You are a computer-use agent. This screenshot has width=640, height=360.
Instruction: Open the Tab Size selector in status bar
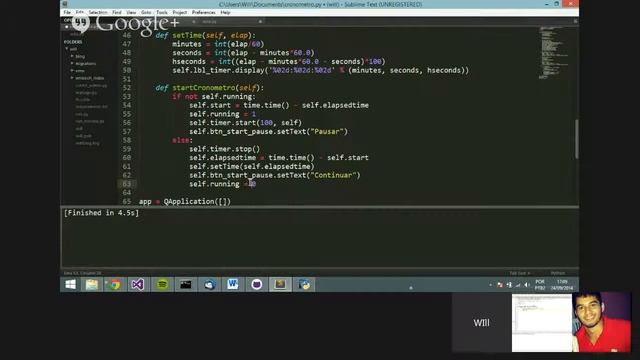(519, 273)
